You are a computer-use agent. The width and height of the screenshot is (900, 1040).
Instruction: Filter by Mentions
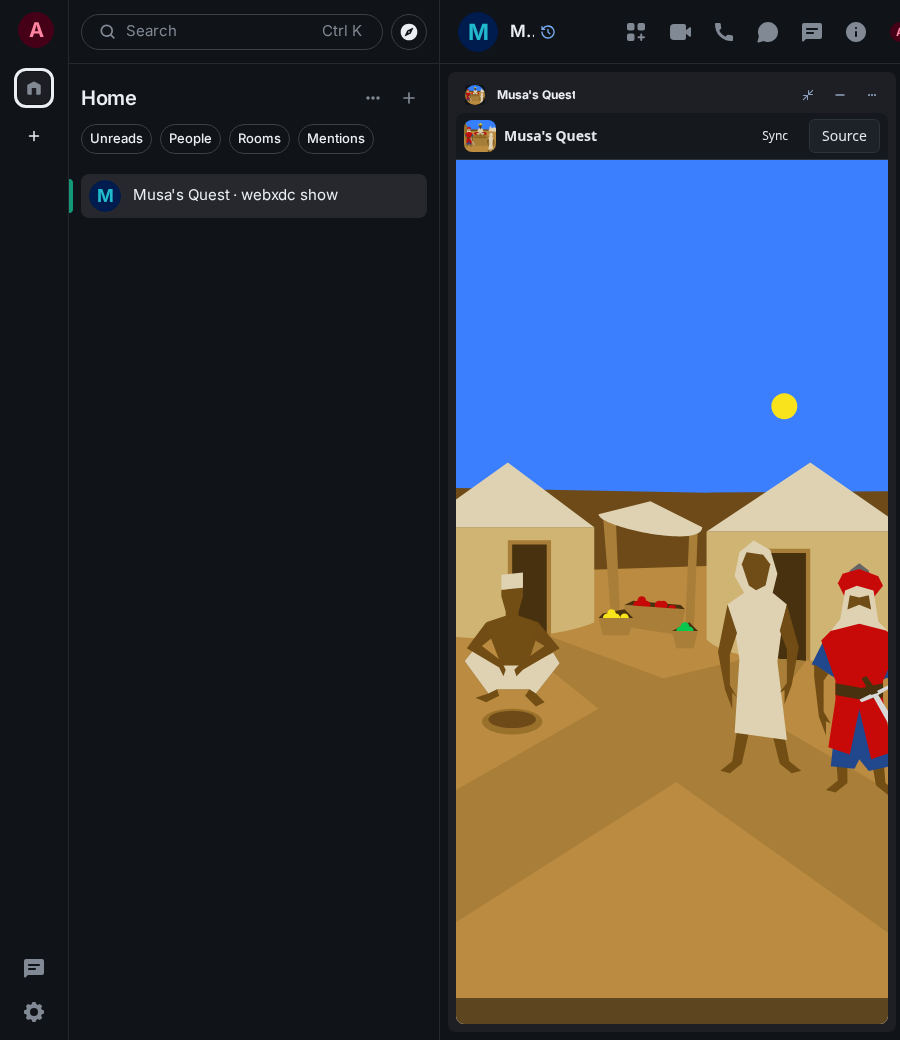tap(336, 139)
